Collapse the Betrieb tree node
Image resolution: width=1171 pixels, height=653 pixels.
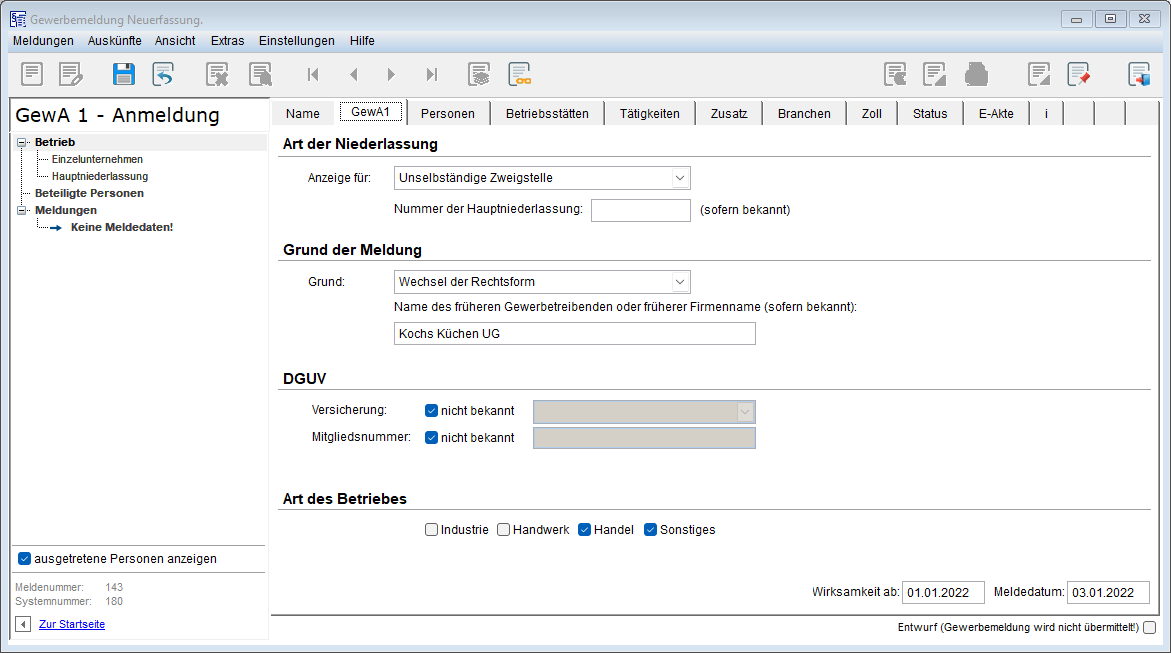[22, 143]
